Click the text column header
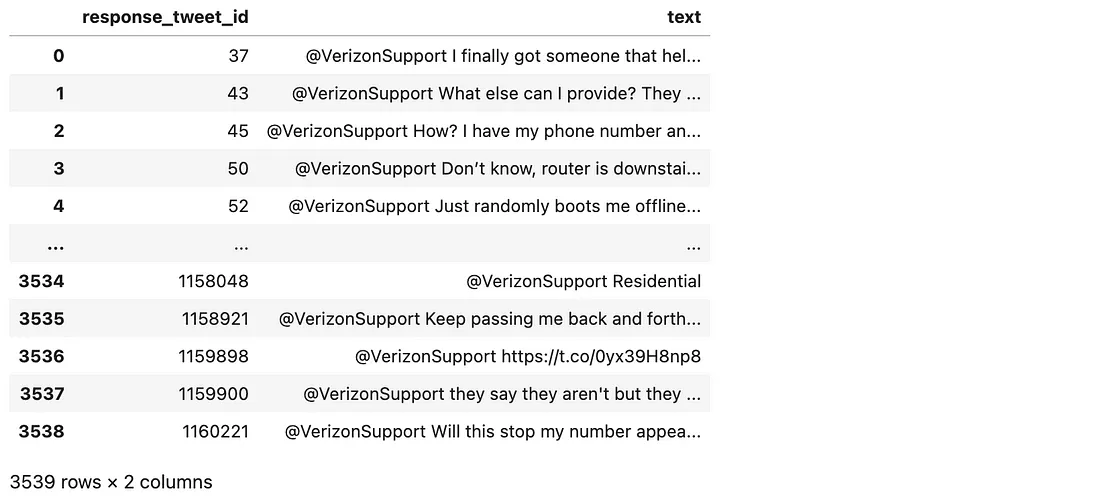This screenshot has height=502, width=1100. [684, 17]
